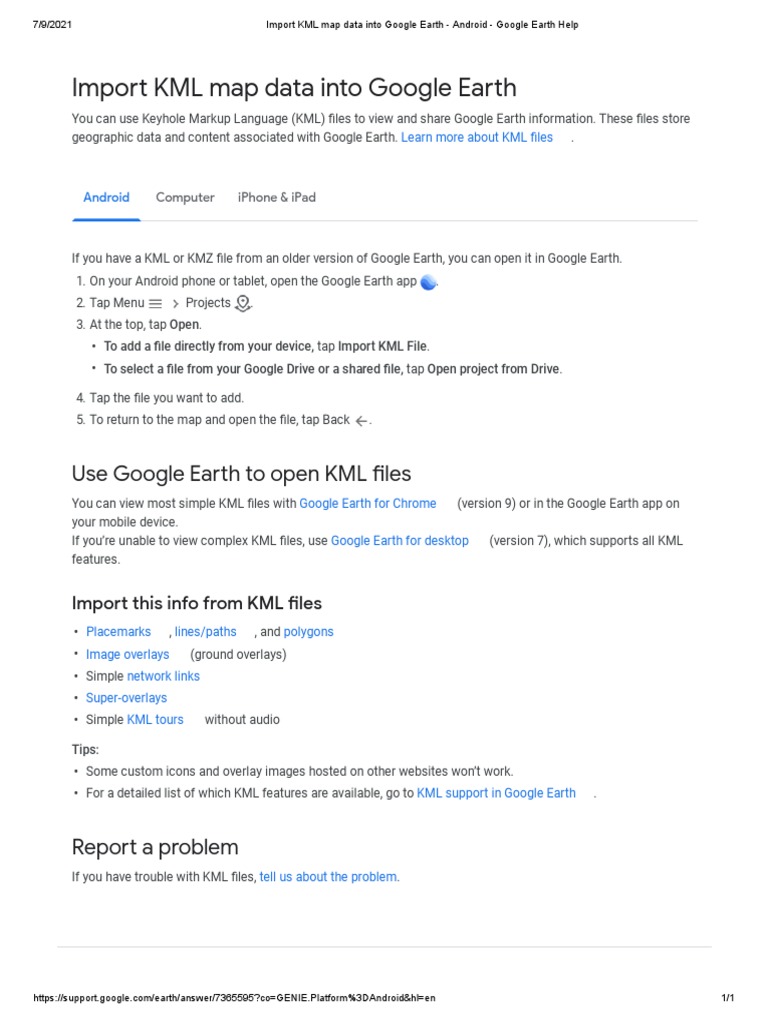Screen dimensions: 768x1024
Task: Select the Android tab
Action: pyautogui.click(x=106, y=197)
